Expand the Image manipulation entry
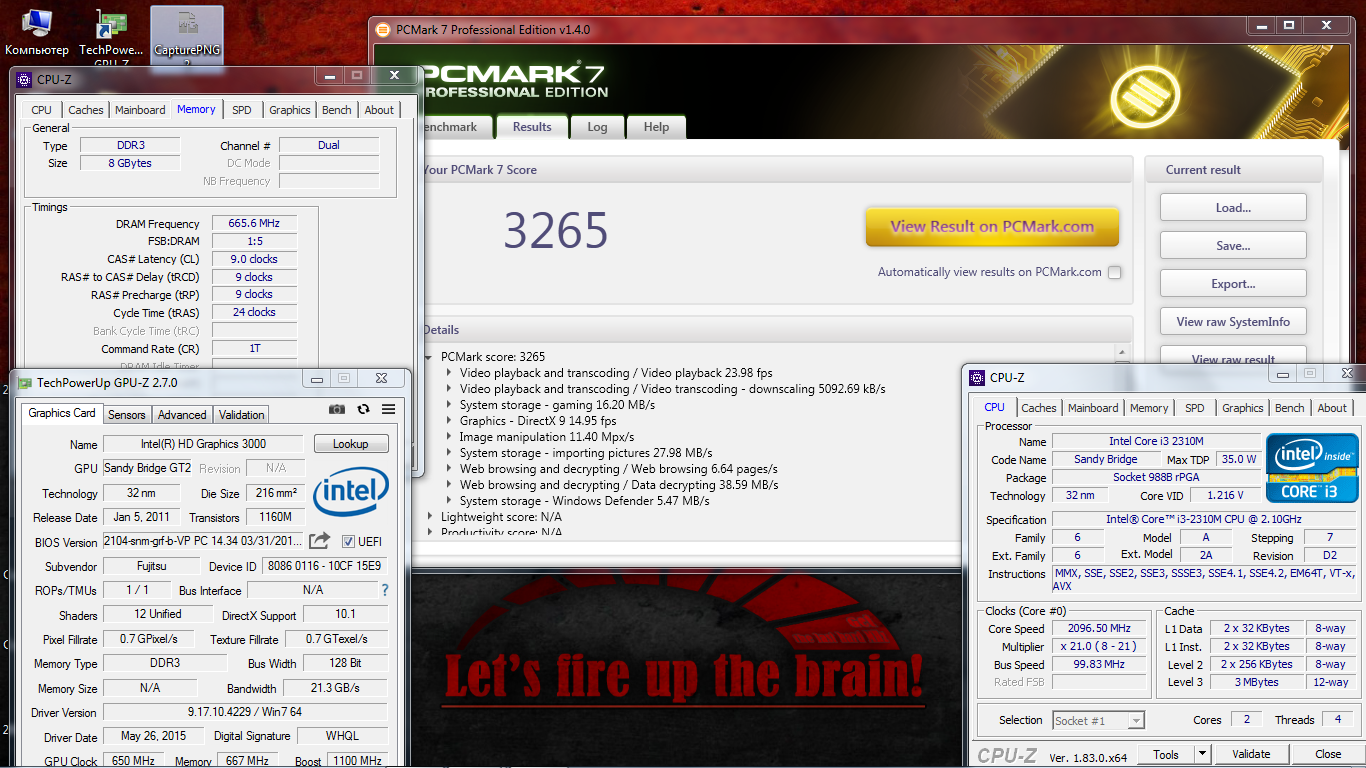This screenshot has height=768, width=1366. (x=448, y=437)
